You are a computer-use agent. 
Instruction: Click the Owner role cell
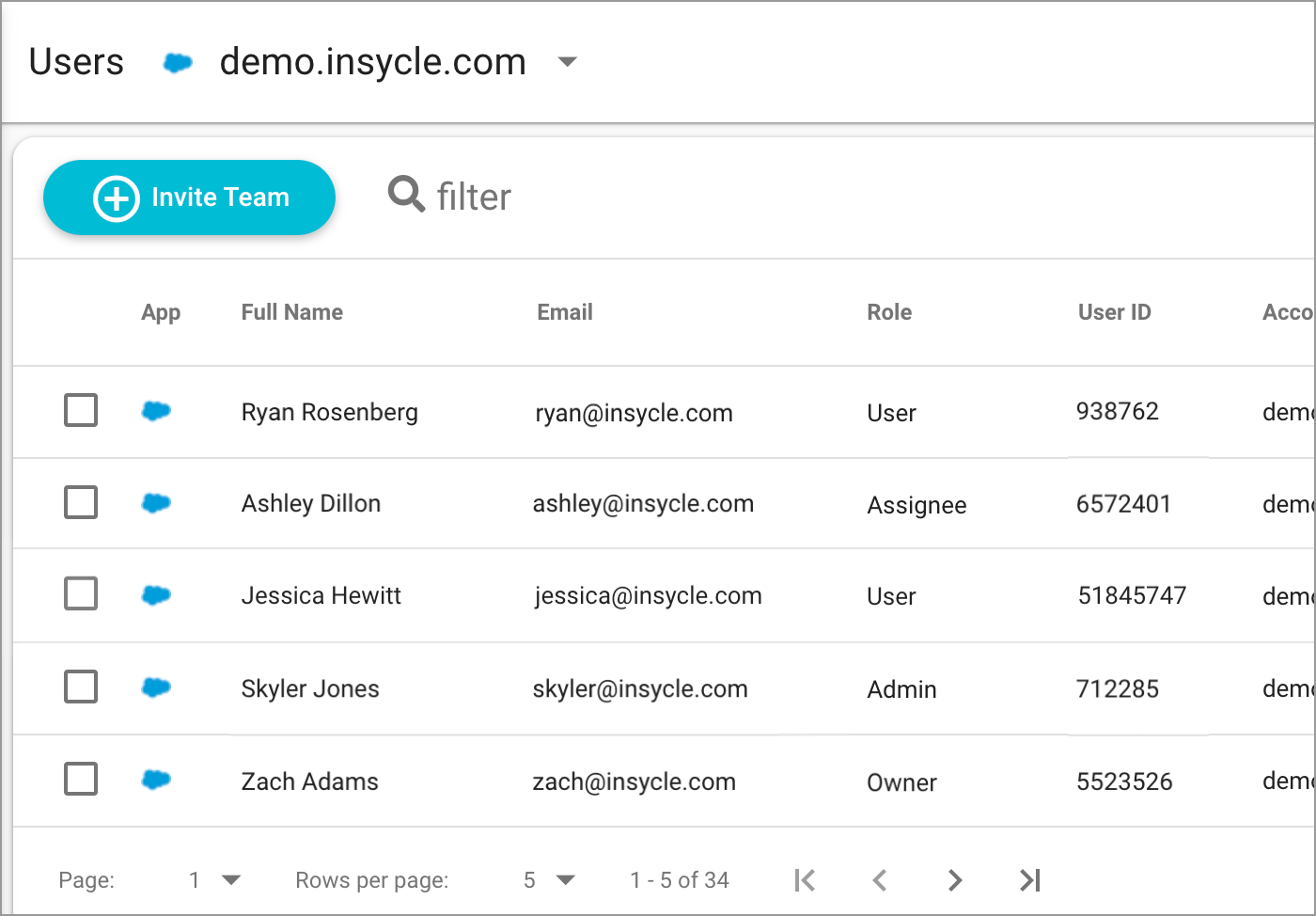tap(901, 782)
